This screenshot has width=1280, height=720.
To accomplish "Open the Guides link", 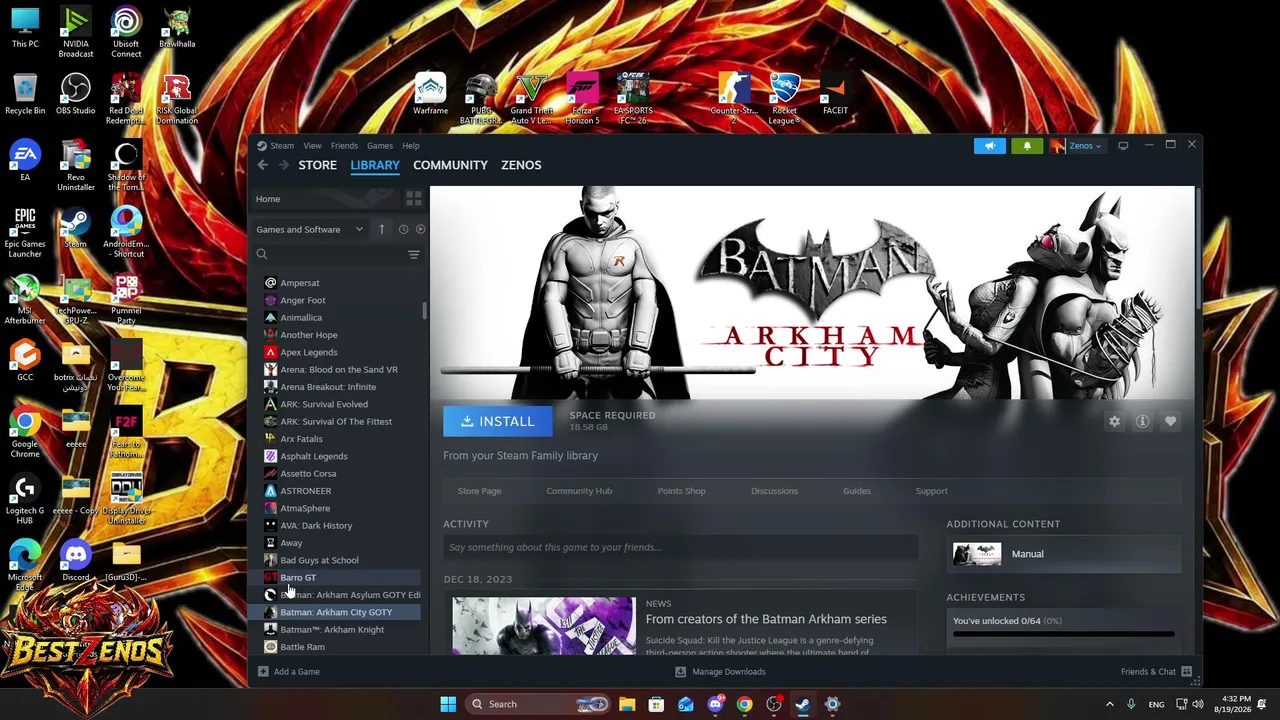I will [857, 491].
